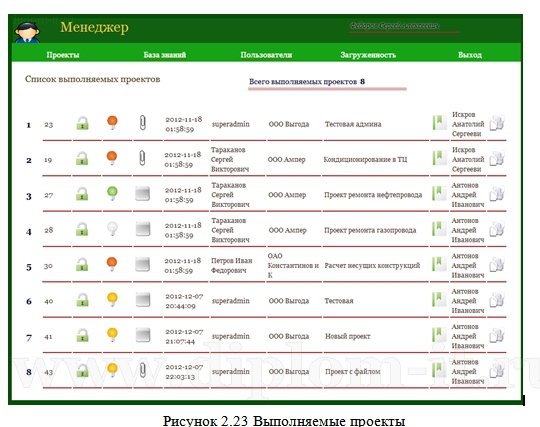Click the green bookmark icon in Проект с файлом row

click(x=439, y=370)
